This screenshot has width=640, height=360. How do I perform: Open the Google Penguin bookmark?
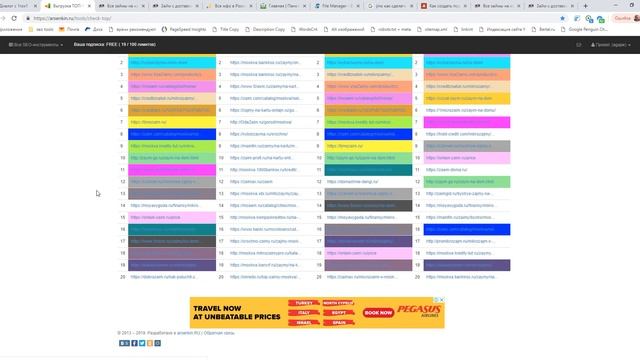coord(585,29)
